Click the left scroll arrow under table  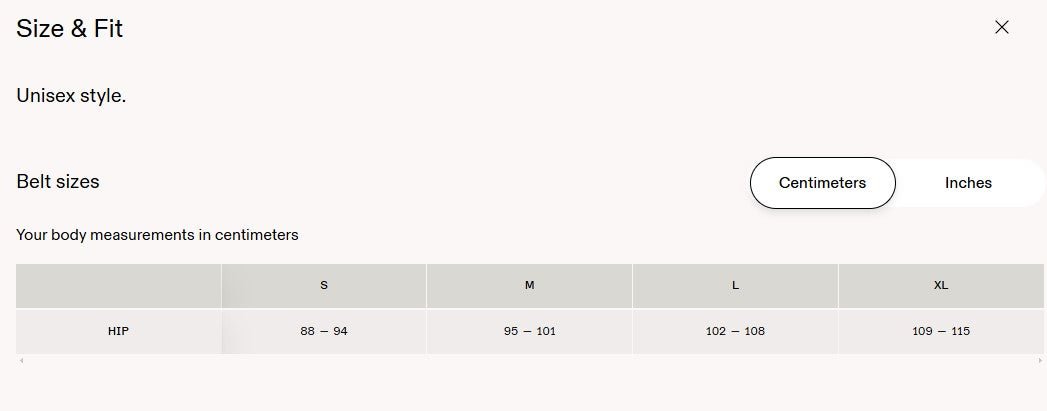point(21,360)
